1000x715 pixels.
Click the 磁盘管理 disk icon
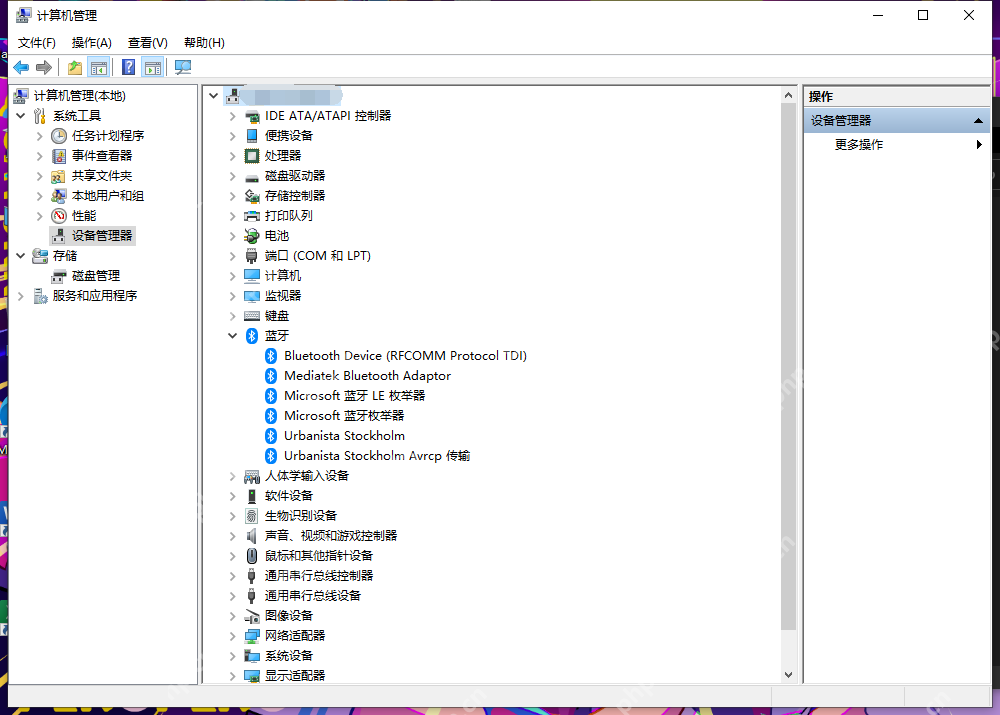[x=59, y=276]
